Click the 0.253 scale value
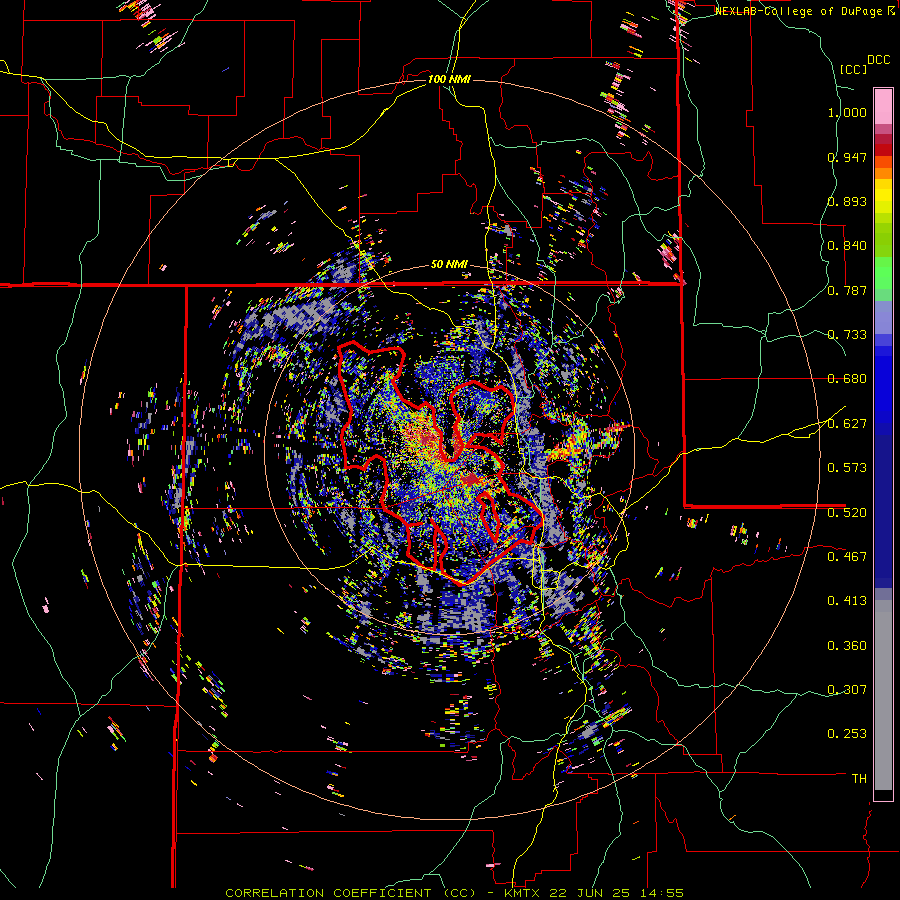 tap(847, 734)
